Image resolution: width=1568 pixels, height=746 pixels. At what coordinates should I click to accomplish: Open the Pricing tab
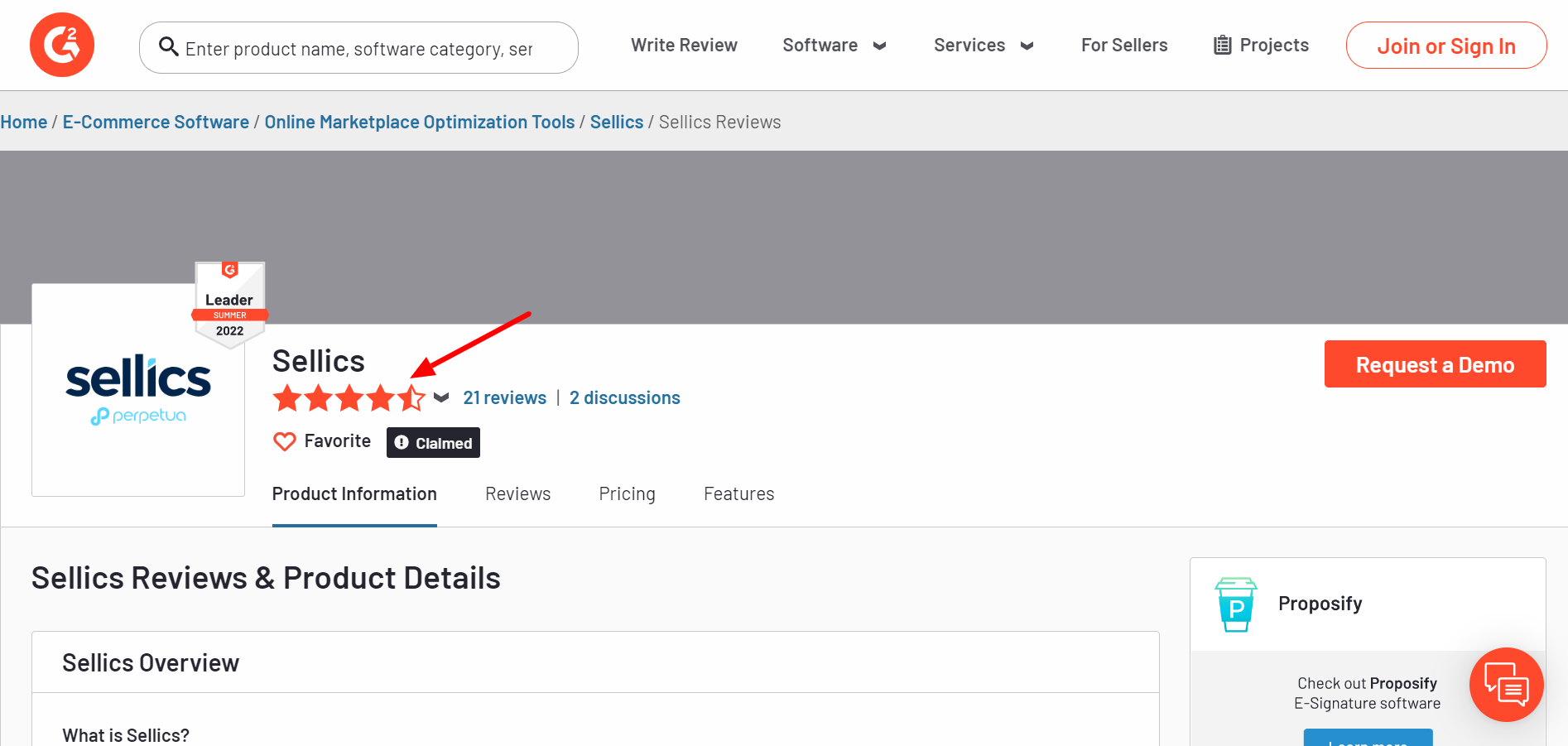[x=627, y=494]
